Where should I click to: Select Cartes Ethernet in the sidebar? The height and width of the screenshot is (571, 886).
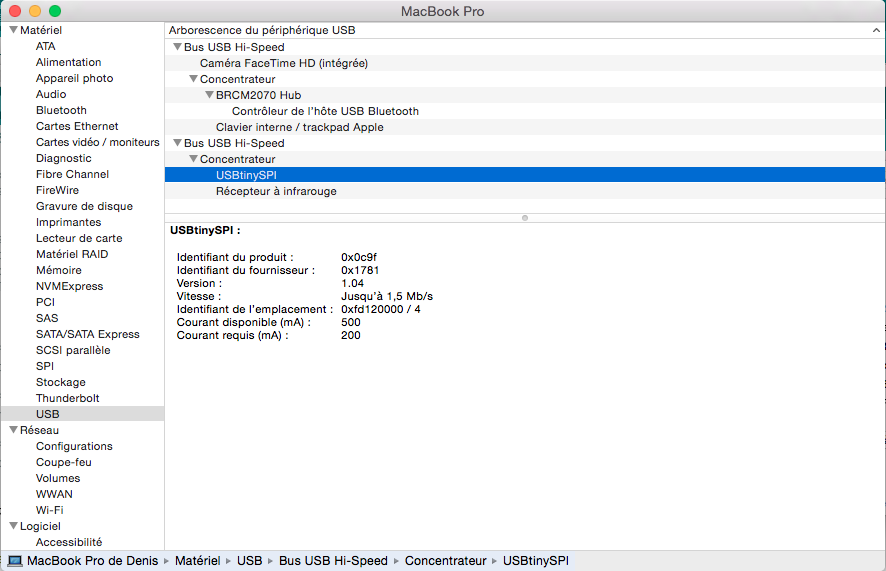coord(77,126)
